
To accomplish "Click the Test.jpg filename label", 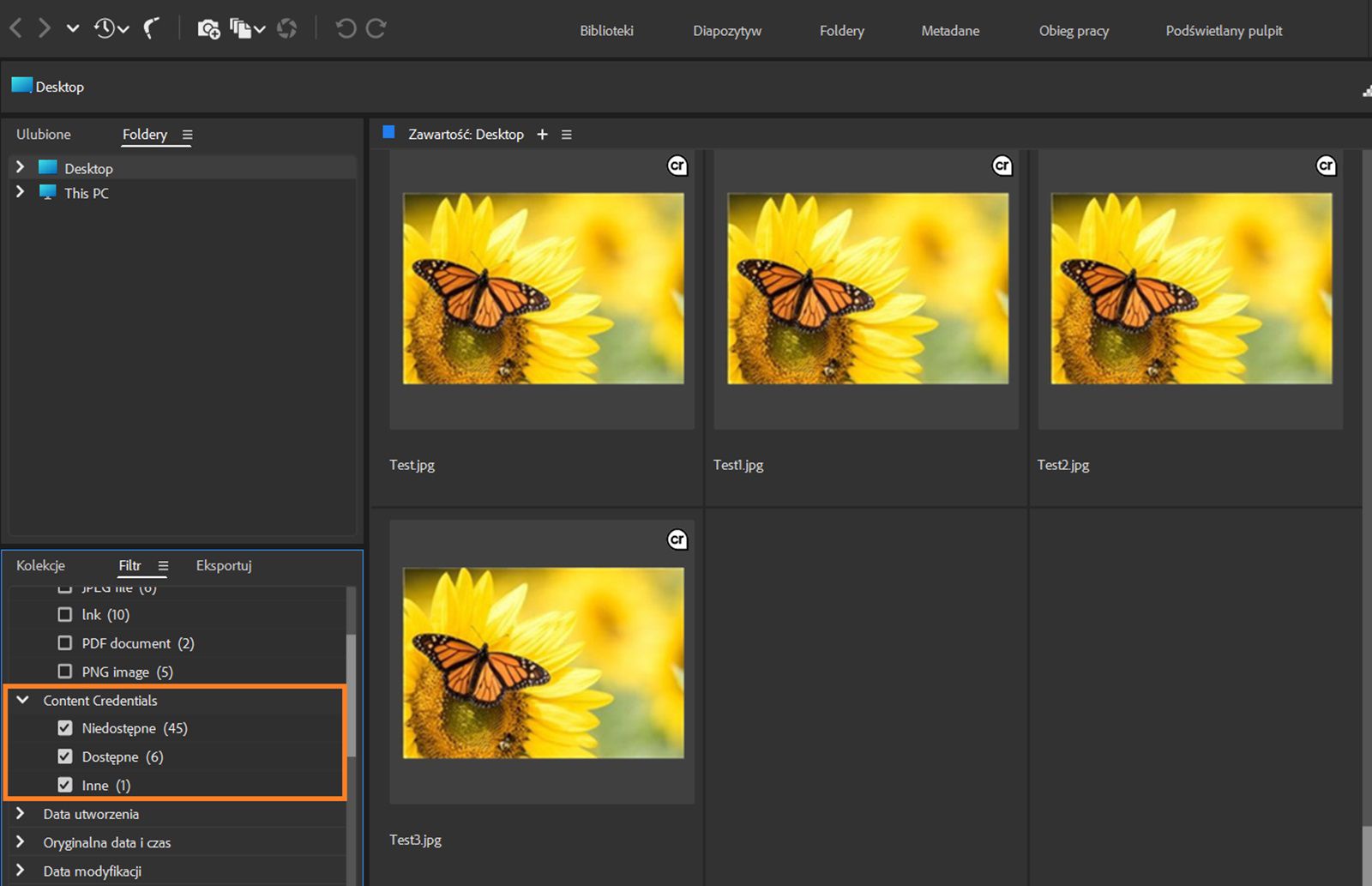I will click(x=412, y=465).
